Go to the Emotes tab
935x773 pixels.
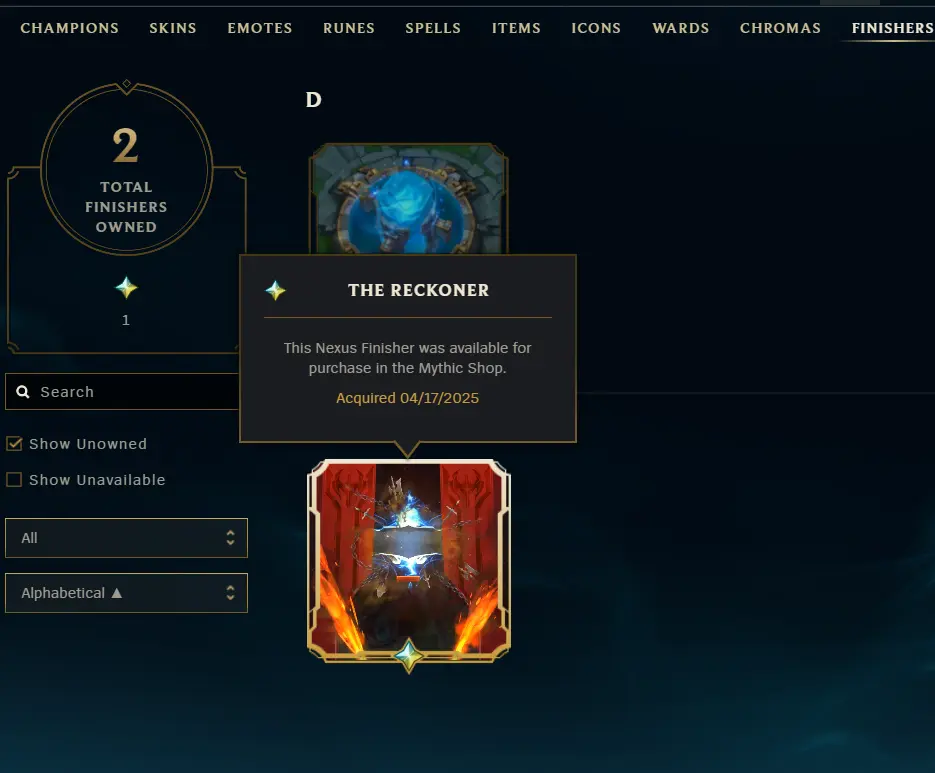pyautogui.click(x=260, y=28)
